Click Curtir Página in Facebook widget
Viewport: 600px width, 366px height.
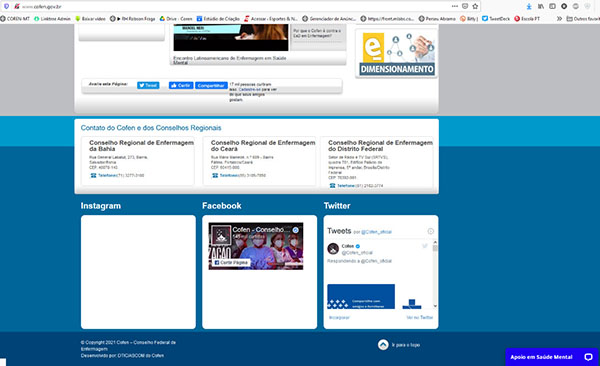231,263
